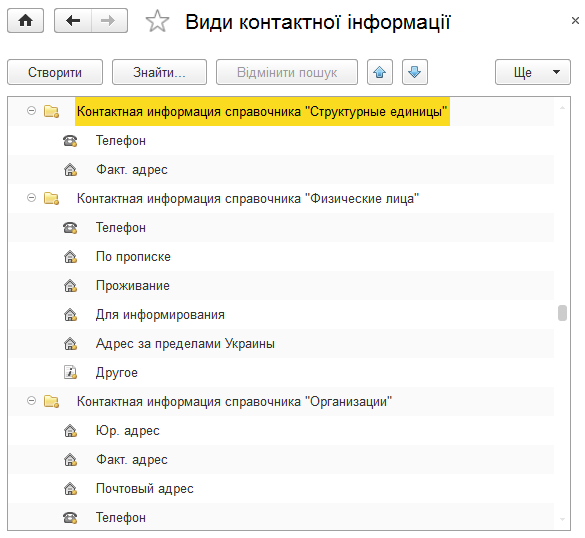Move item up with blue arrow

click(380, 72)
